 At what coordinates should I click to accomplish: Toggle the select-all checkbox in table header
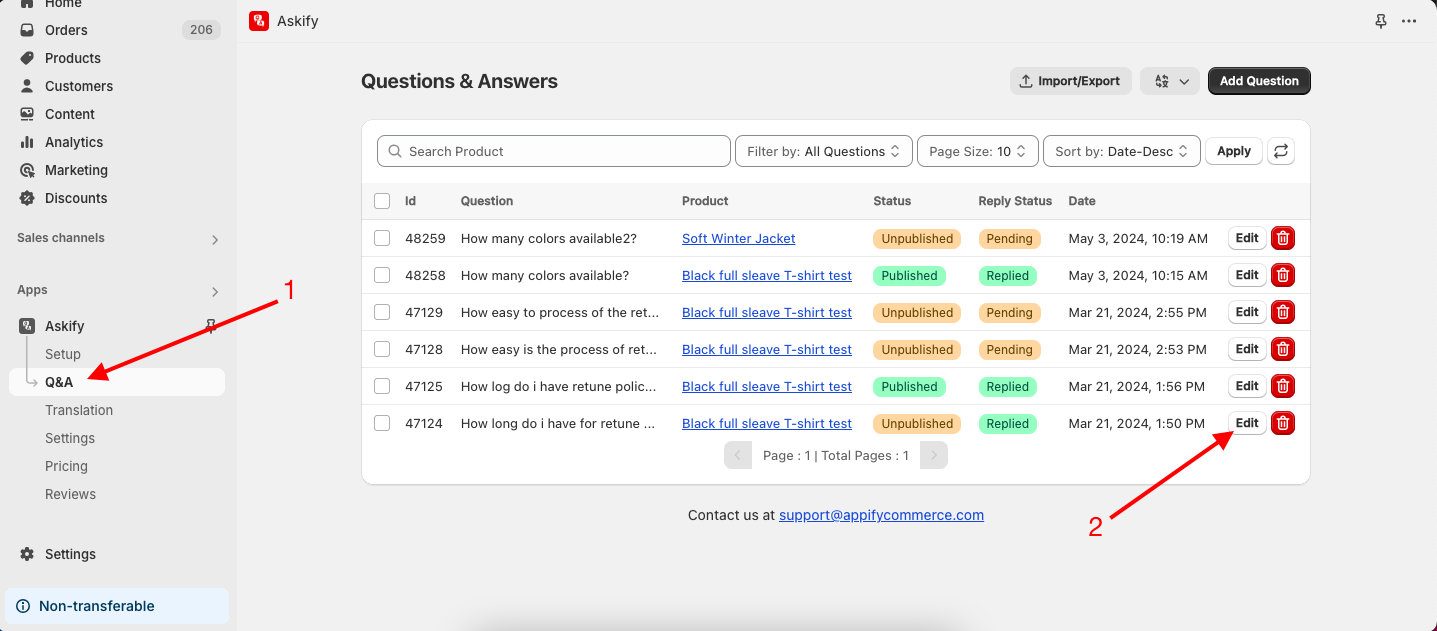point(382,201)
